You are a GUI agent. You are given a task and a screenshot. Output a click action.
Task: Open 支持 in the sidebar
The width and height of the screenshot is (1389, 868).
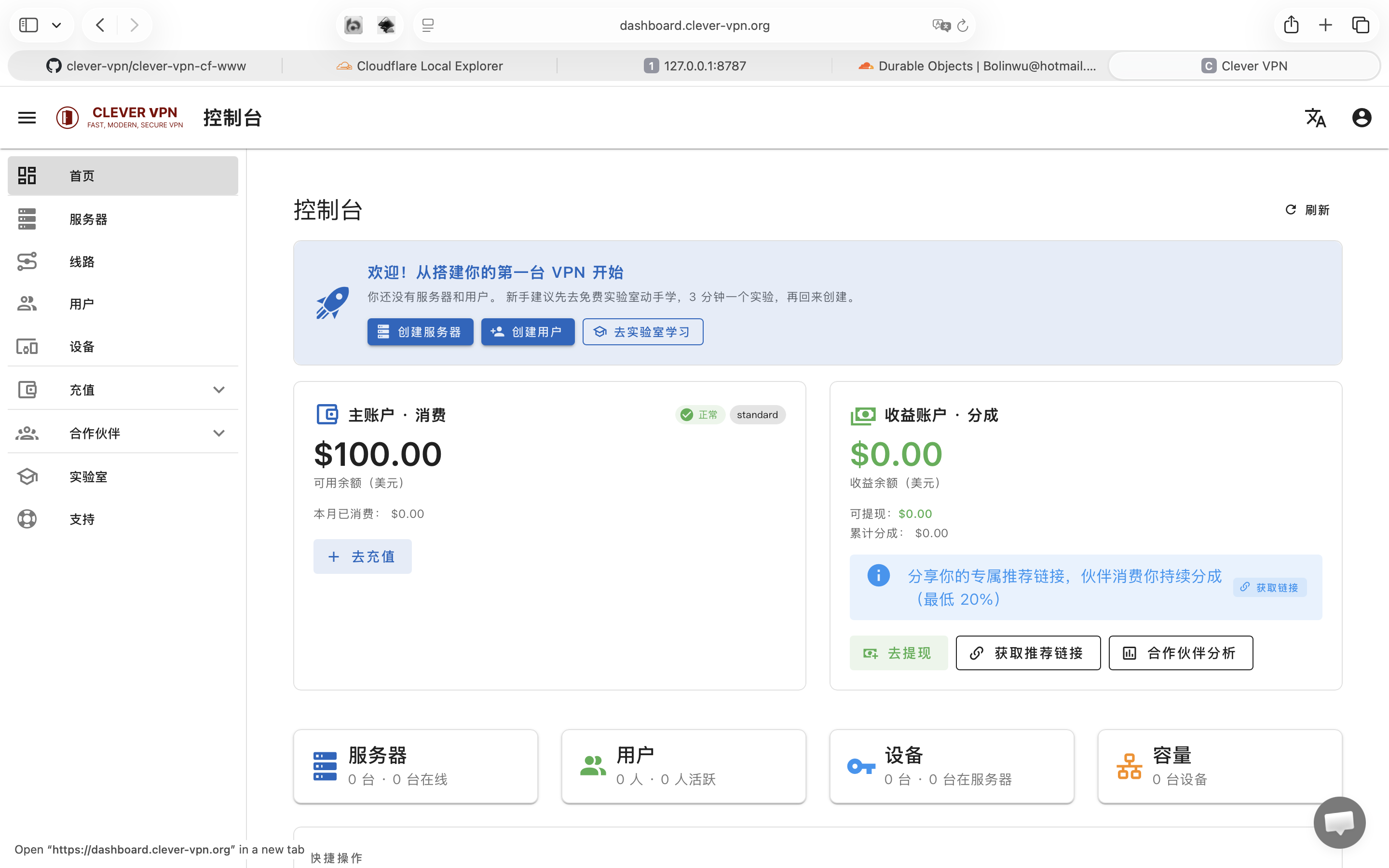pos(123,519)
